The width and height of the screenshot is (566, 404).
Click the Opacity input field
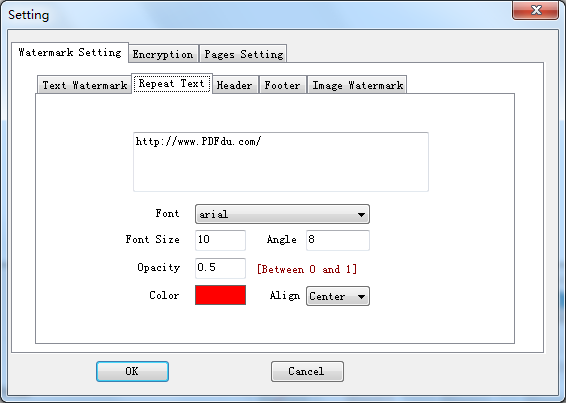click(221, 268)
